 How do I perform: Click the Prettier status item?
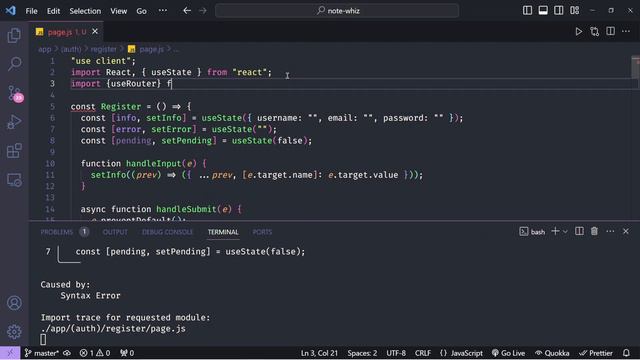(596, 353)
